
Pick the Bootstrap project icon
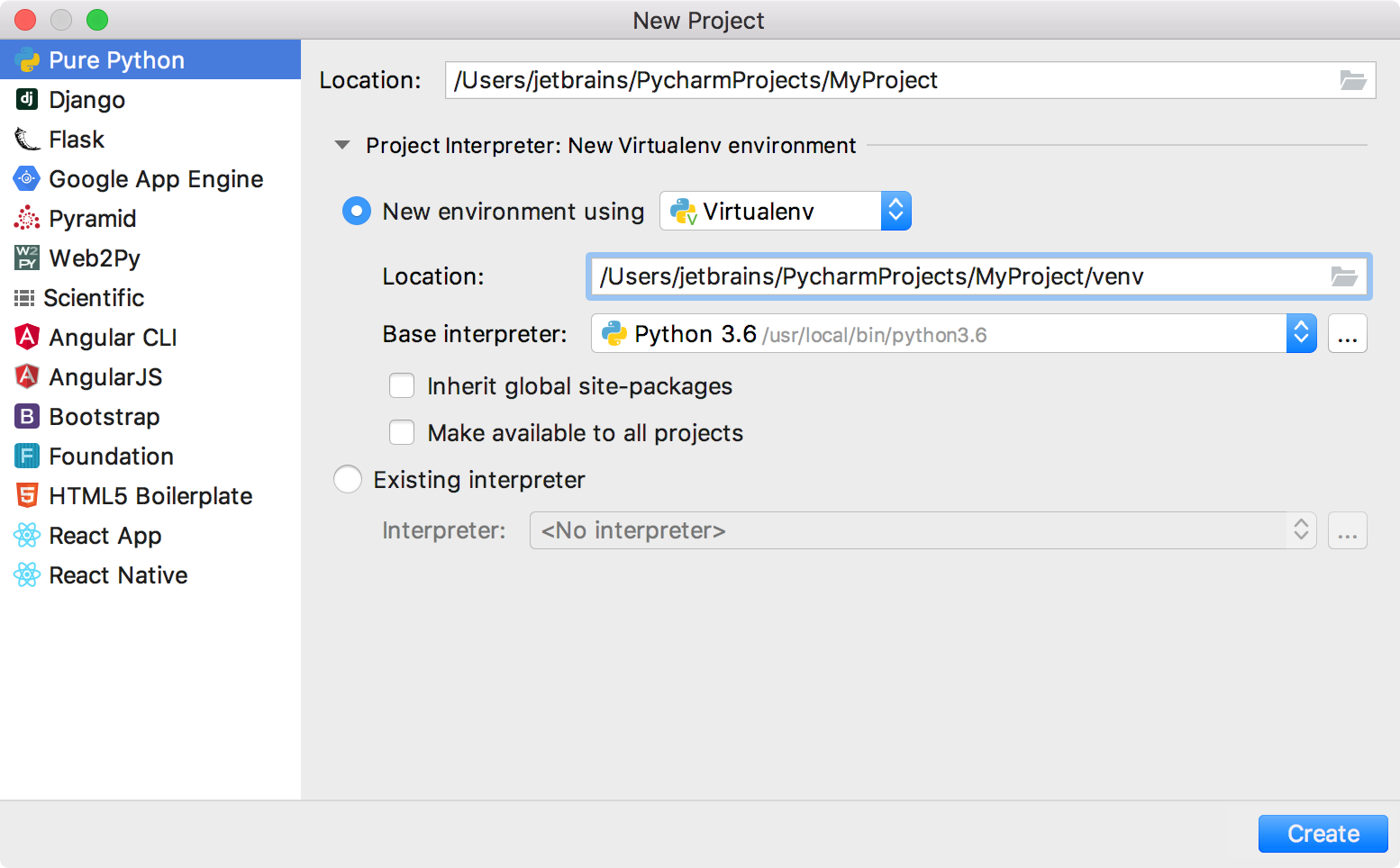[27, 416]
